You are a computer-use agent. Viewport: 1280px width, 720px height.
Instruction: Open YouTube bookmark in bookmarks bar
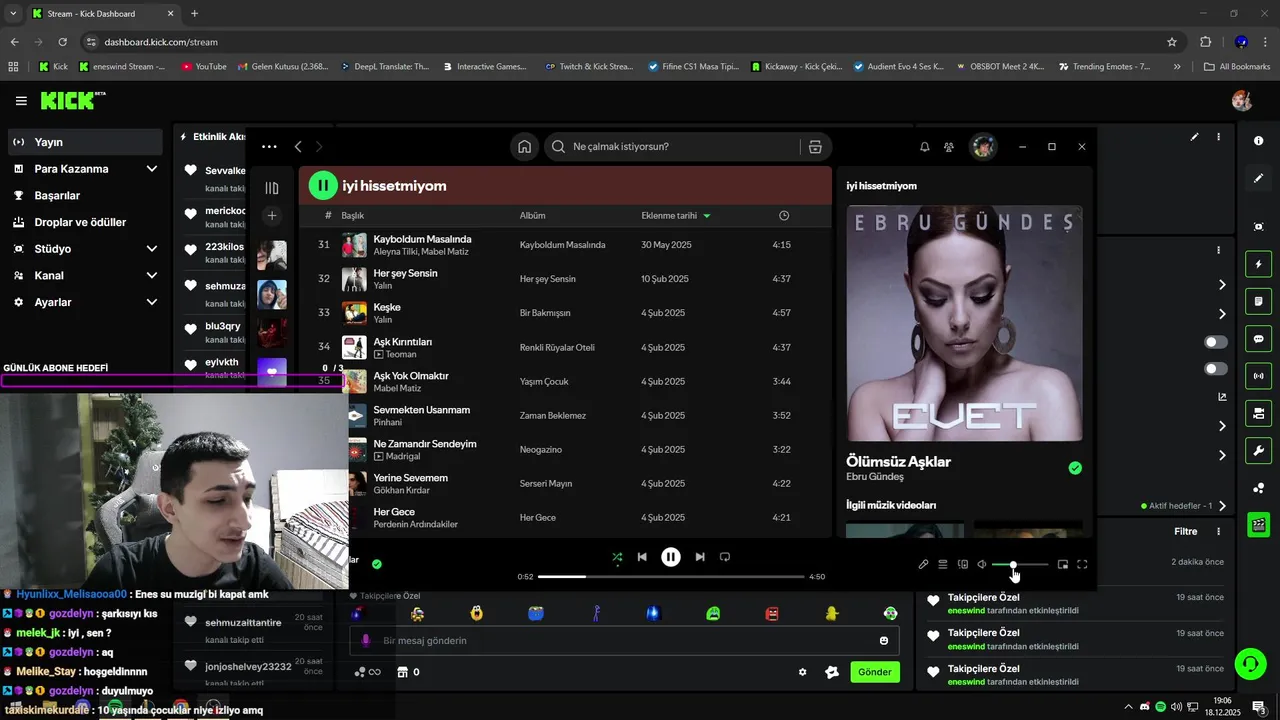(x=204, y=67)
